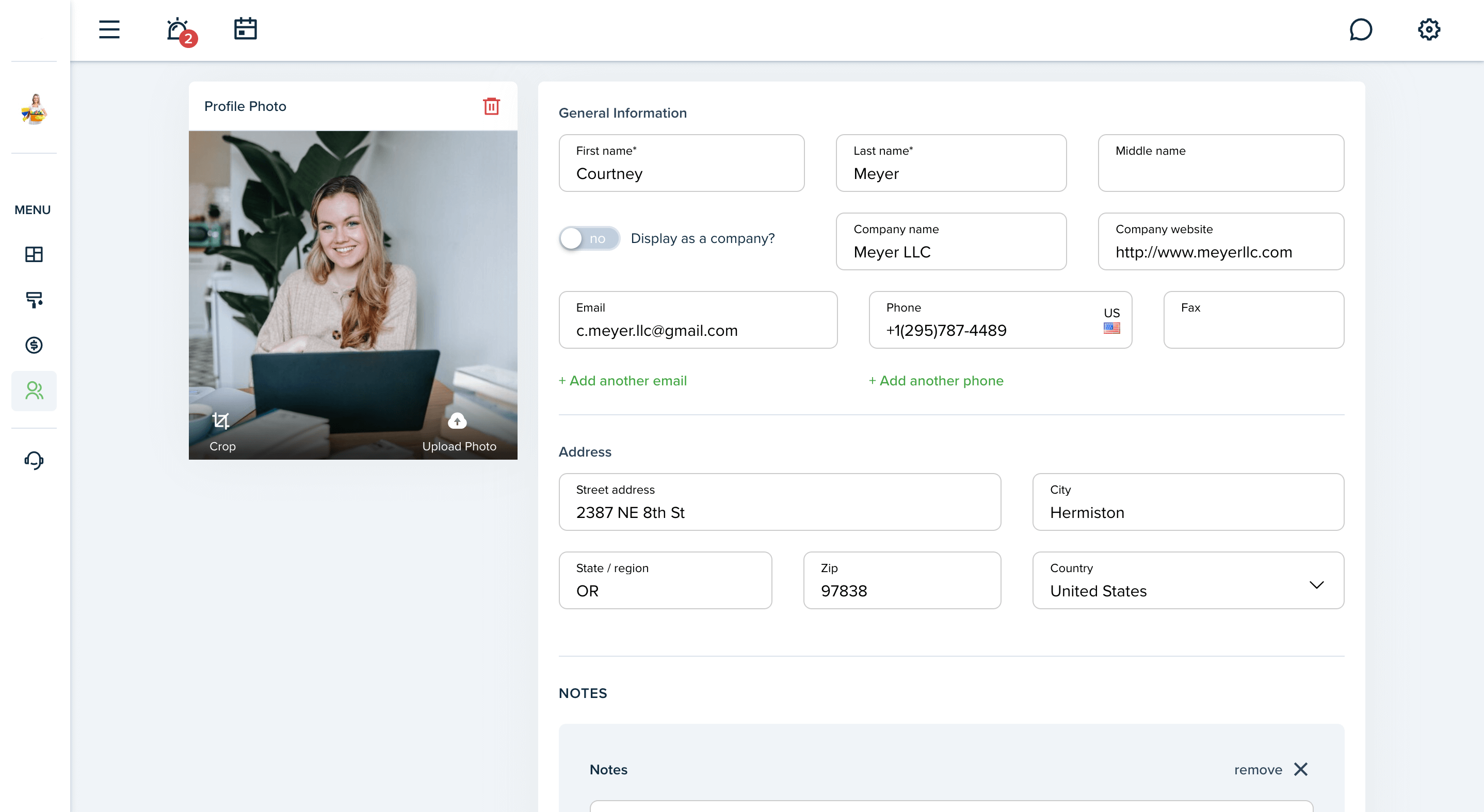Toggle the Display as a company switch
This screenshot has height=812, width=1484.
pos(589,238)
